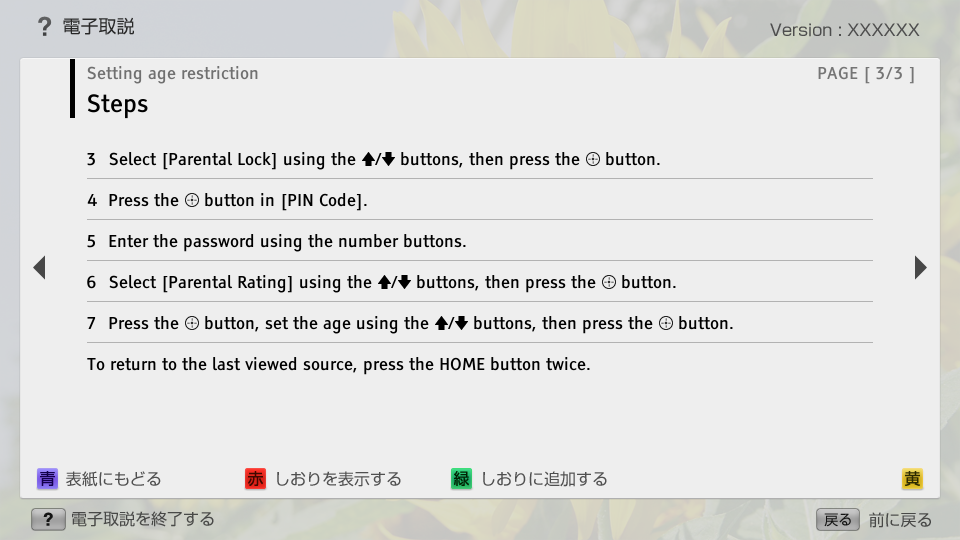This screenshot has width=960, height=540.
Task: Click the Version : XXXXXX text
Action: point(844,30)
